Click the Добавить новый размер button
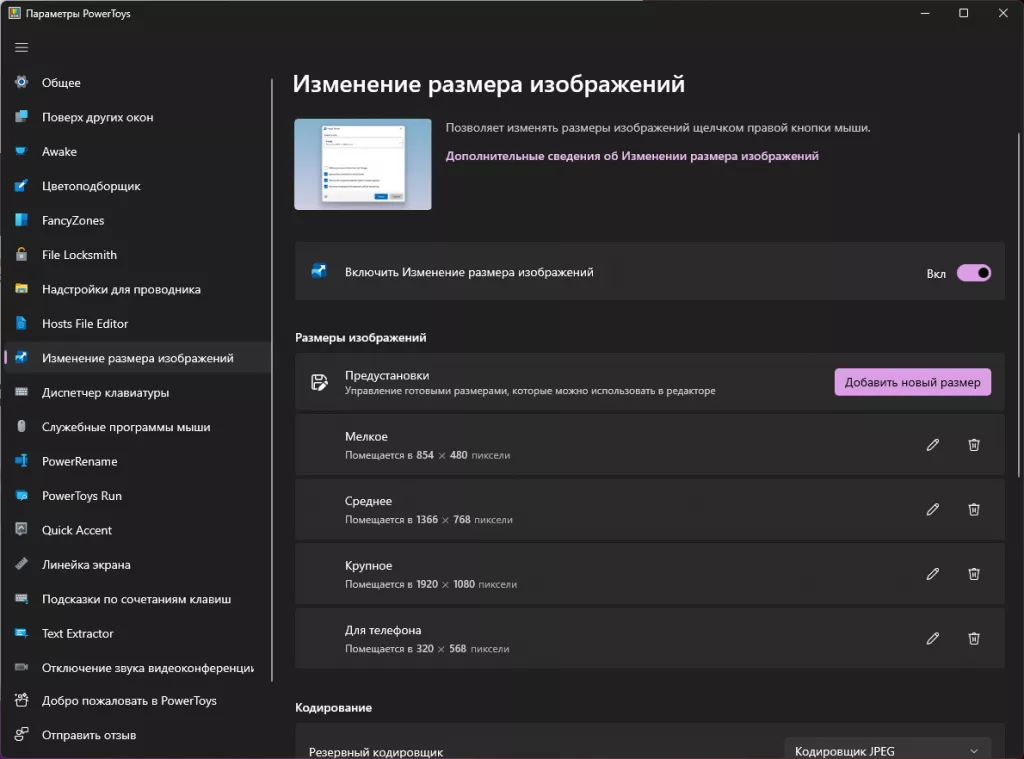 tap(912, 382)
